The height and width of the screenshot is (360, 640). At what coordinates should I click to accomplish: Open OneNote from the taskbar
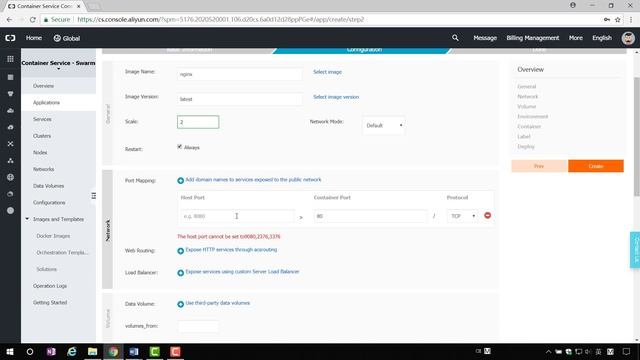51,351
